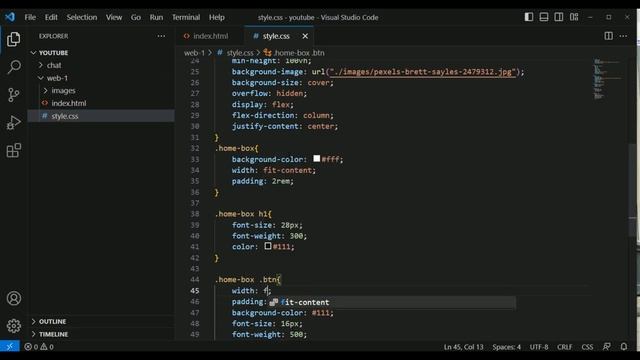This screenshot has width=640, height=360.
Task: Open the Go menu
Action: pyautogui.click(x=136, y=17)
